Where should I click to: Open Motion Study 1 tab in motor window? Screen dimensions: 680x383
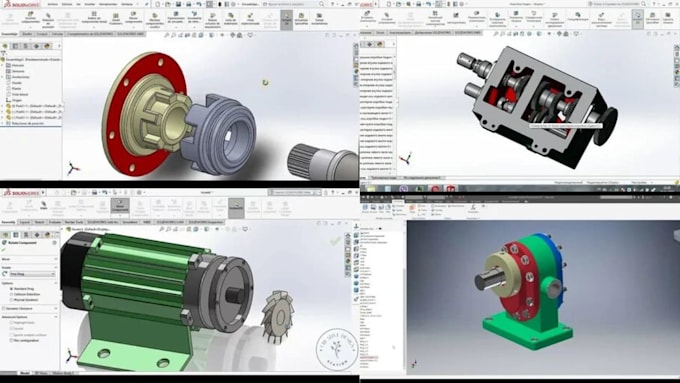point(64,373)
